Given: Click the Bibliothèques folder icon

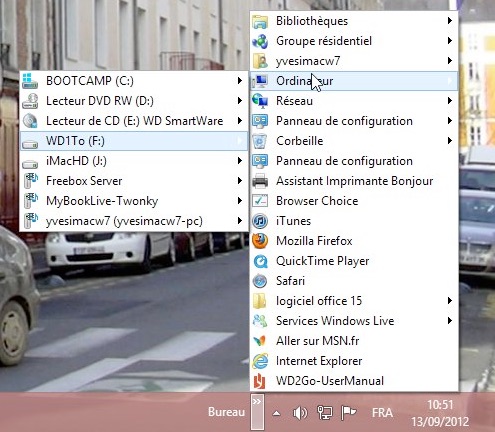Looking at the screenshot, I should pos(260,21).
